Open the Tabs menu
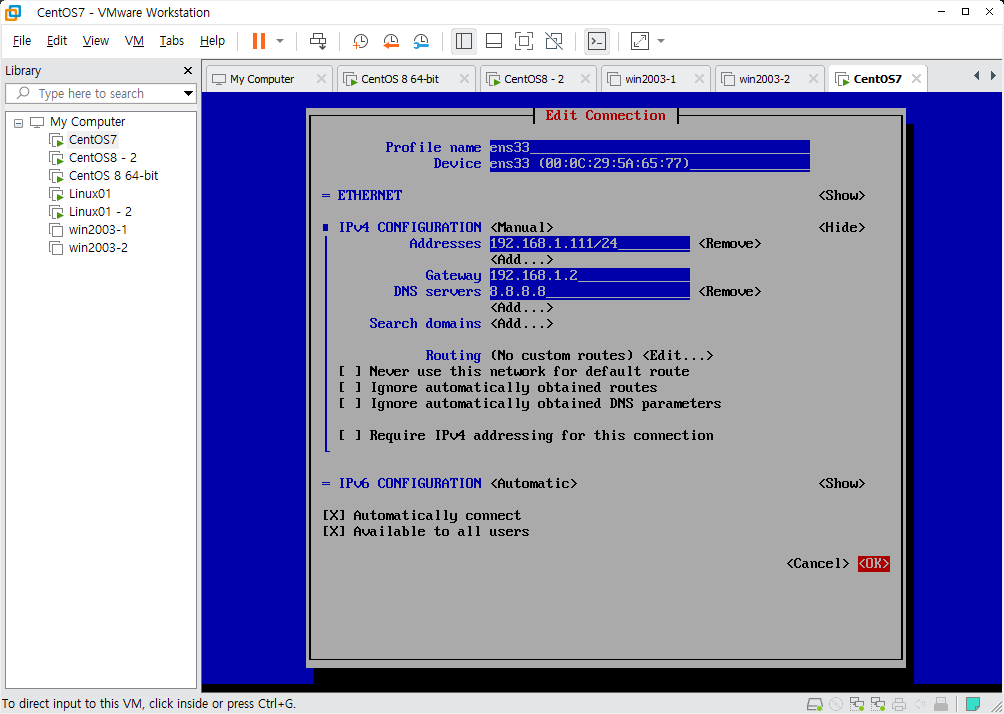1004x714 pixels. point(172,41)
